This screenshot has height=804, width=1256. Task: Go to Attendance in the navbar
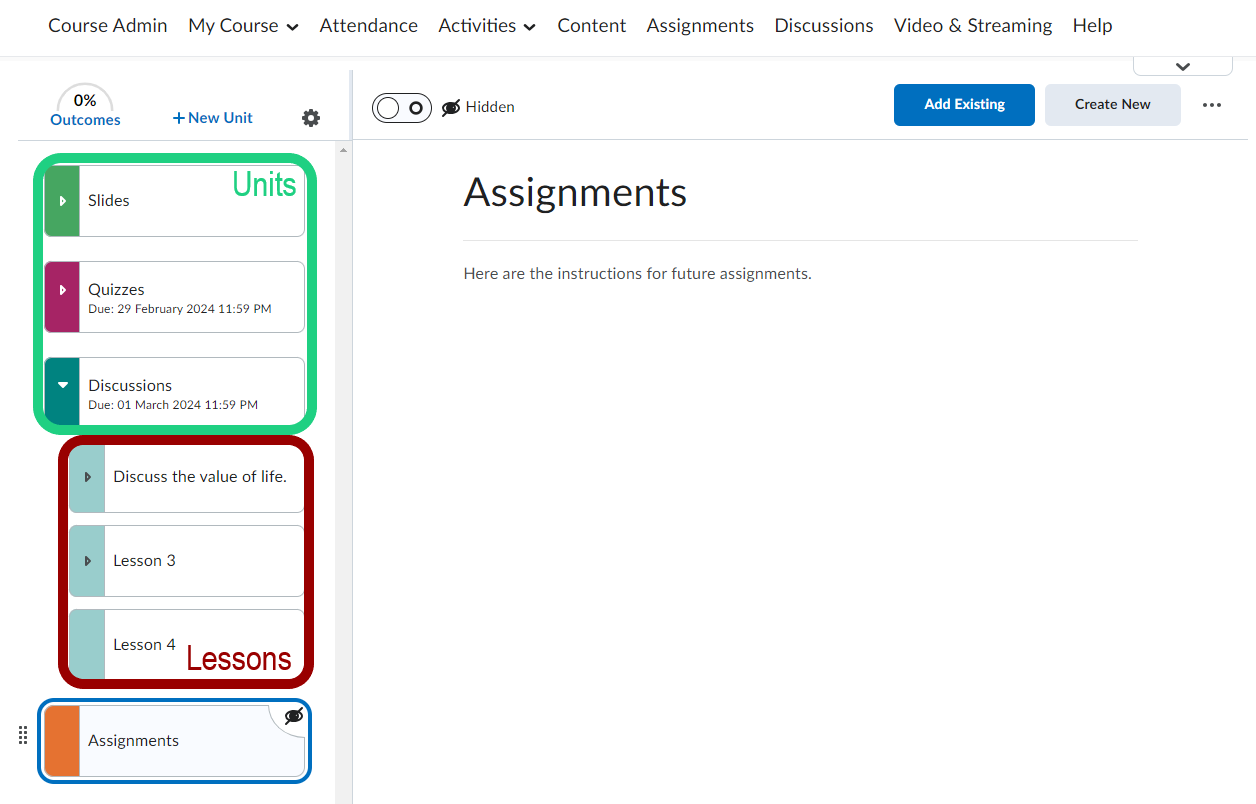(368, 26)
